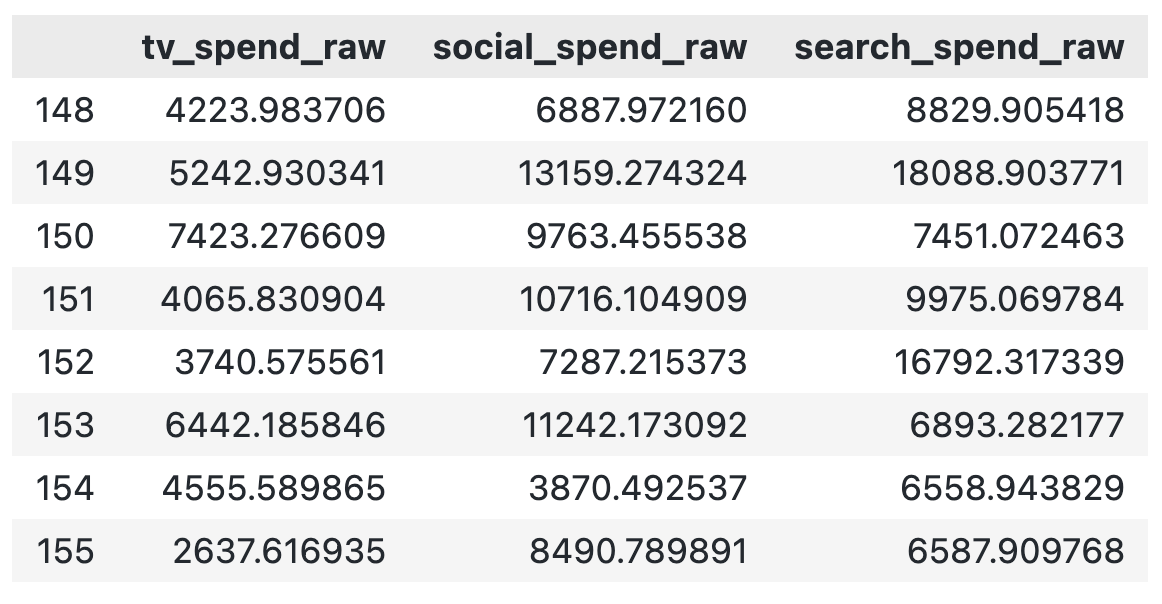Click social spend value 13159.274324

[x=632, y=173]
